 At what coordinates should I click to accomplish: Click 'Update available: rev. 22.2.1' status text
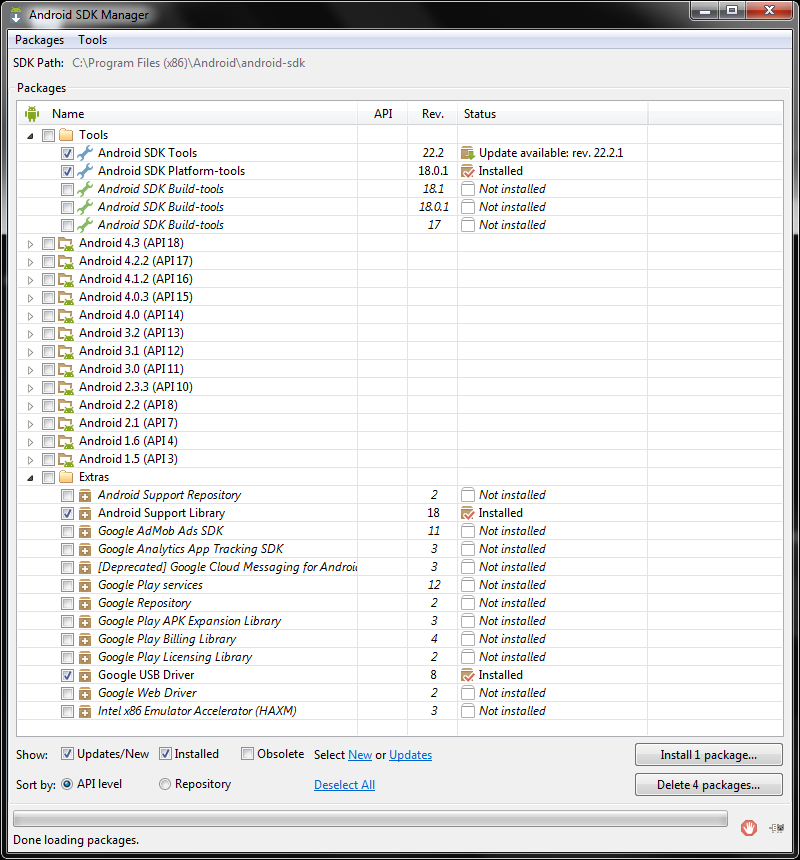551,153
